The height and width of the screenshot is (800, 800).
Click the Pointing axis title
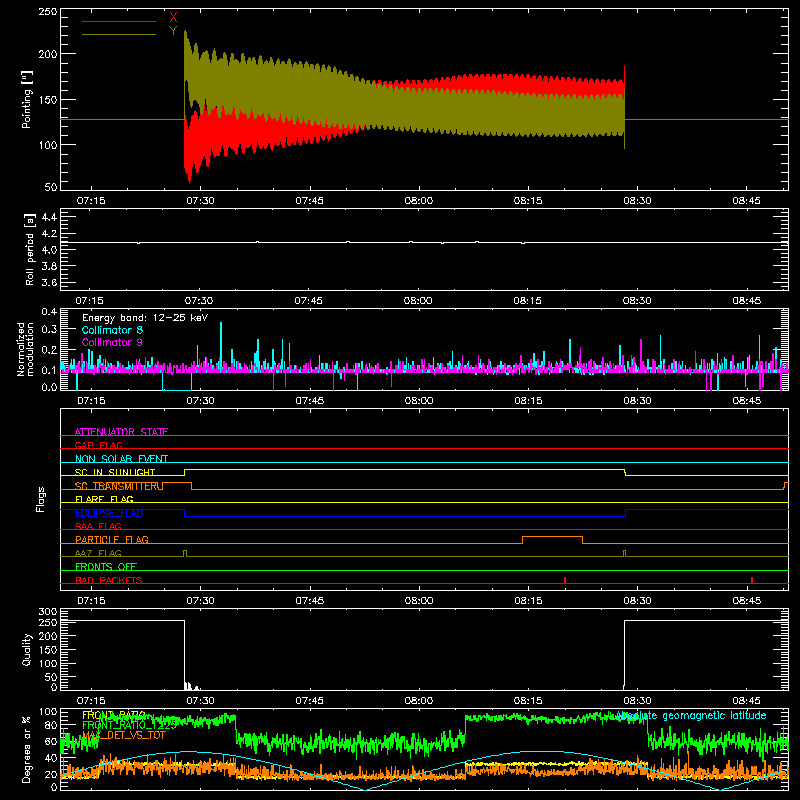[x=27, y=99]
